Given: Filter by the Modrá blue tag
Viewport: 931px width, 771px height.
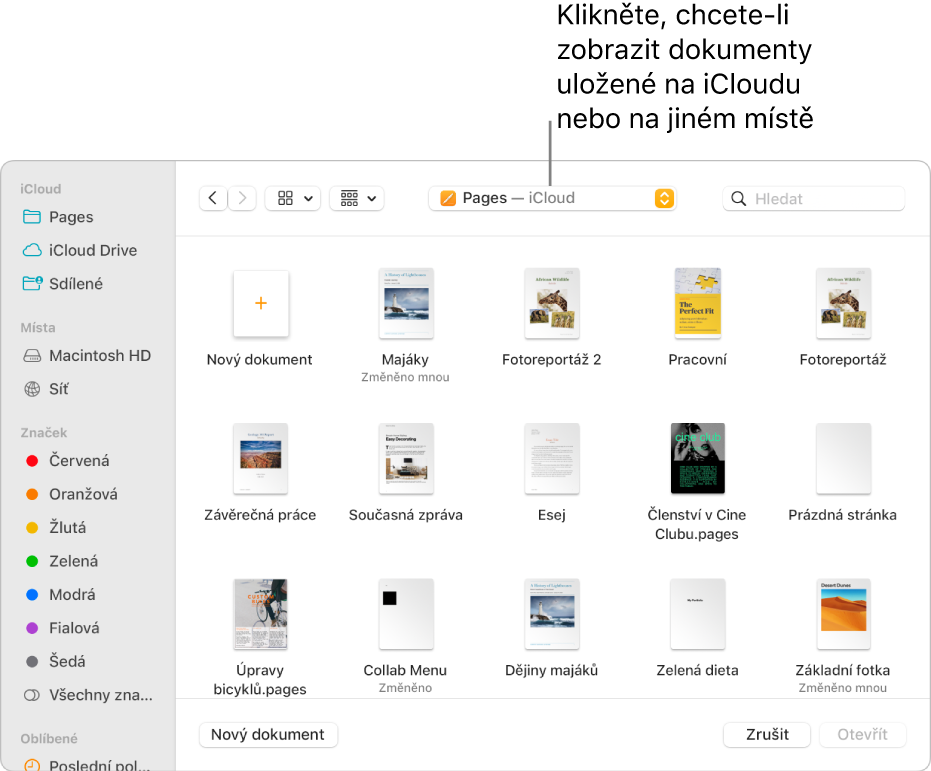Looking at the screenshot, I should pos(60,594).
